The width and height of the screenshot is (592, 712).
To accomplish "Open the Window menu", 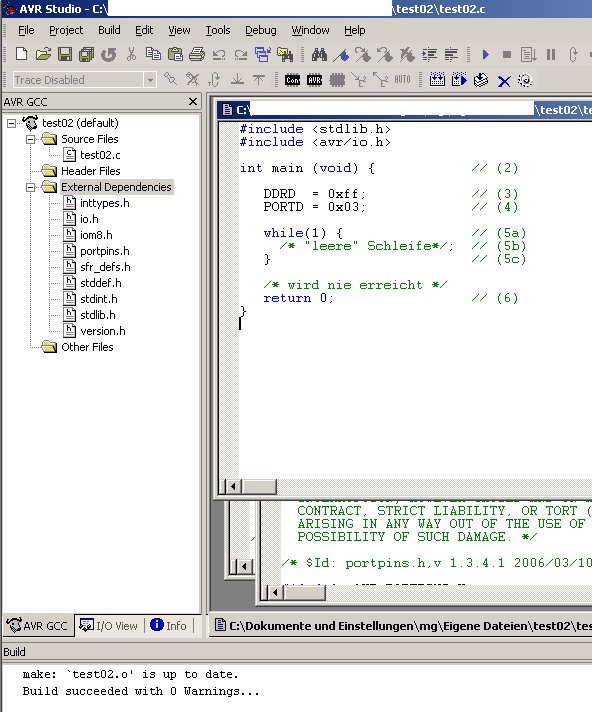I will pyautogui.click(x=310, y=30).
